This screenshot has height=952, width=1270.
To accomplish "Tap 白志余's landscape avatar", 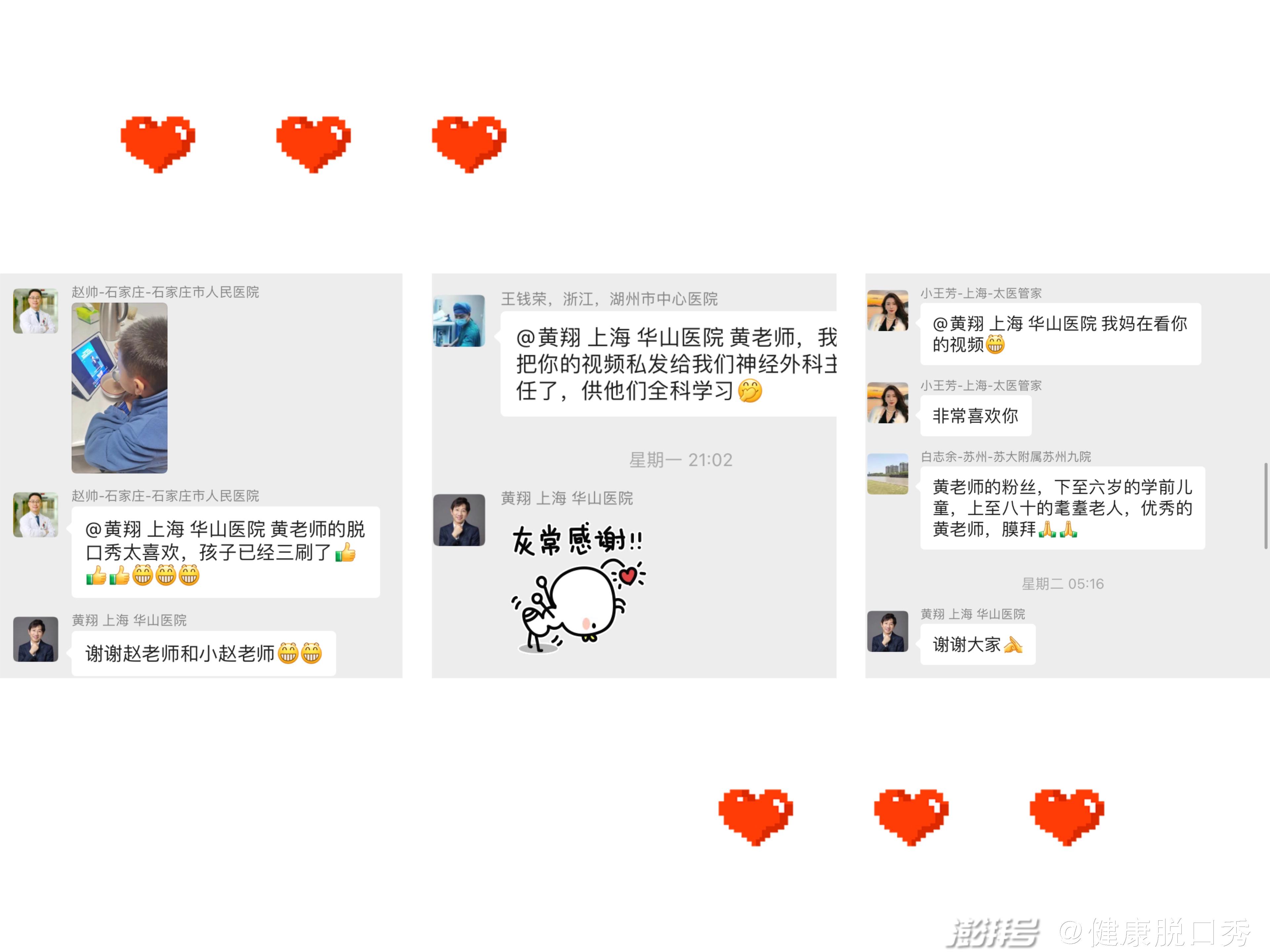I will [x=888, y=474].
